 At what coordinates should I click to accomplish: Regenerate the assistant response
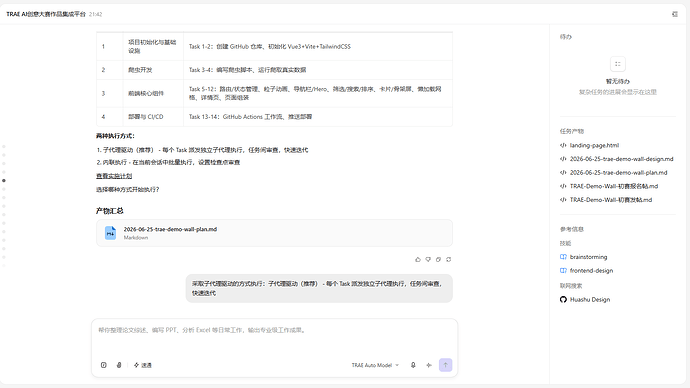pyautogui.click(x=448, y=260)
